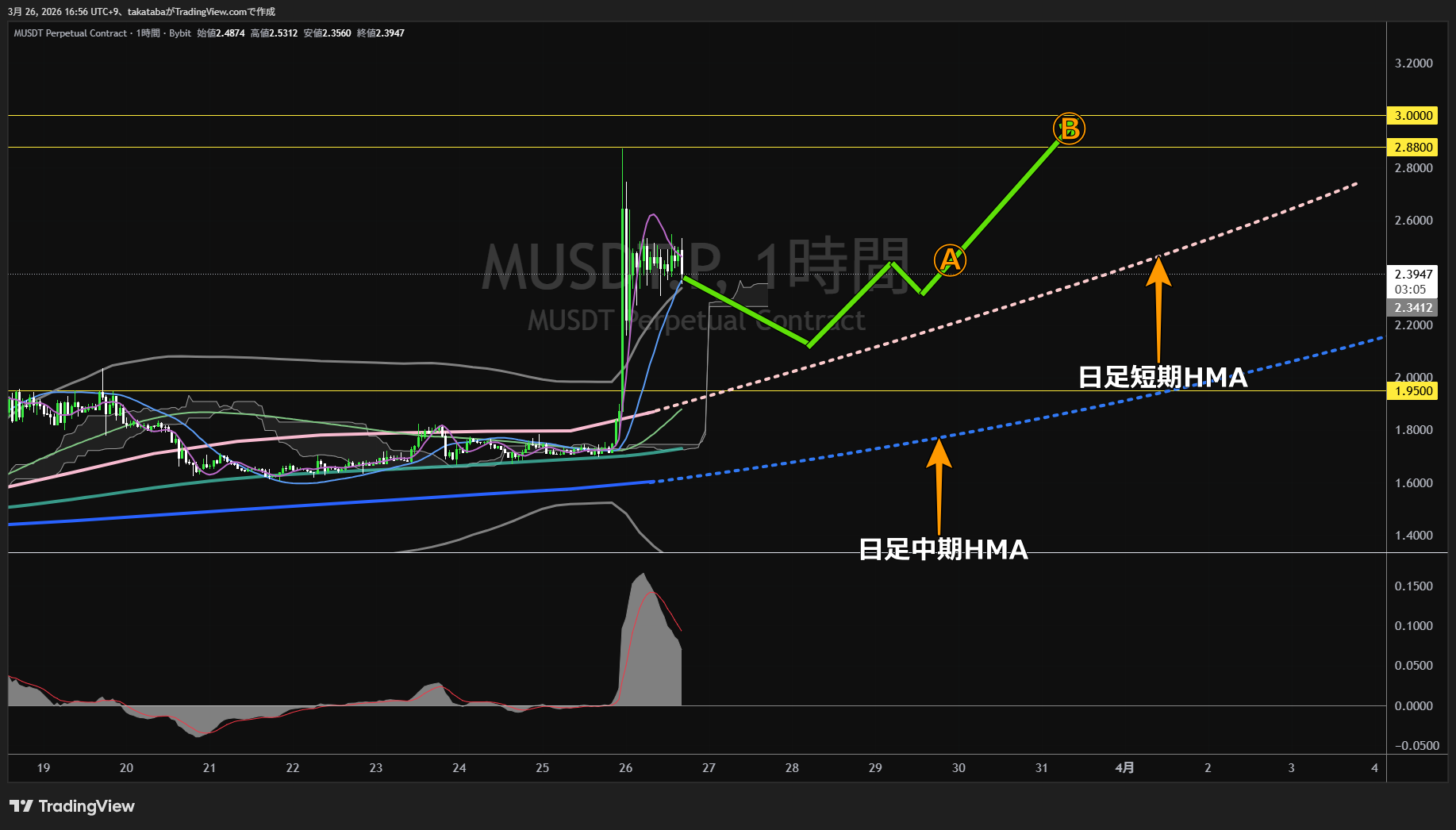1456x830 pixels.
Task: Click the TradingView logo in the footer
Action: pos(72,806)
